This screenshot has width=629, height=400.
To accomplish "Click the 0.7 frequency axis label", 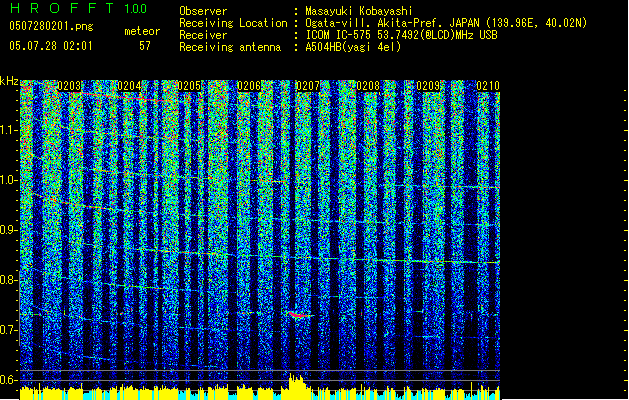I will click(x=9, y=330).
